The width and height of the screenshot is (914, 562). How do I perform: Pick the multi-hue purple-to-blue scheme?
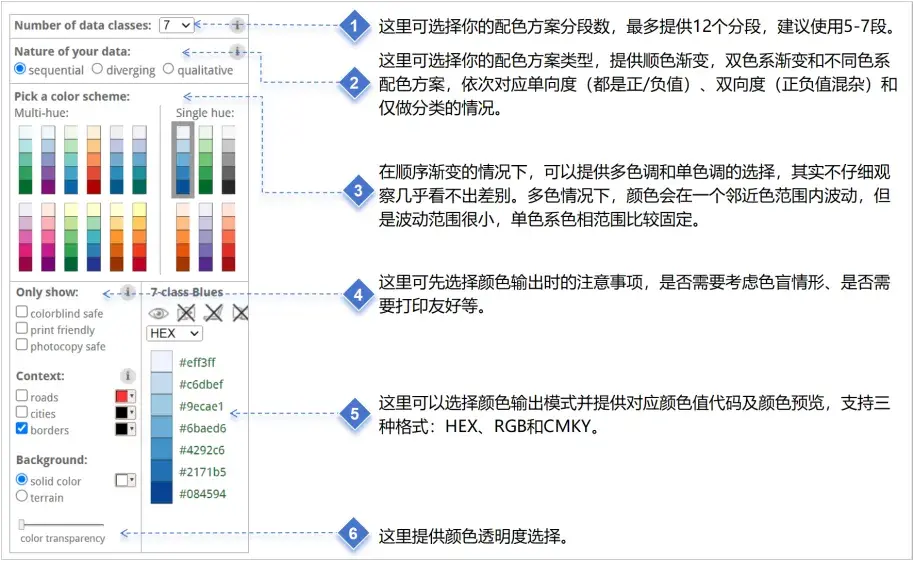[117, 160]
